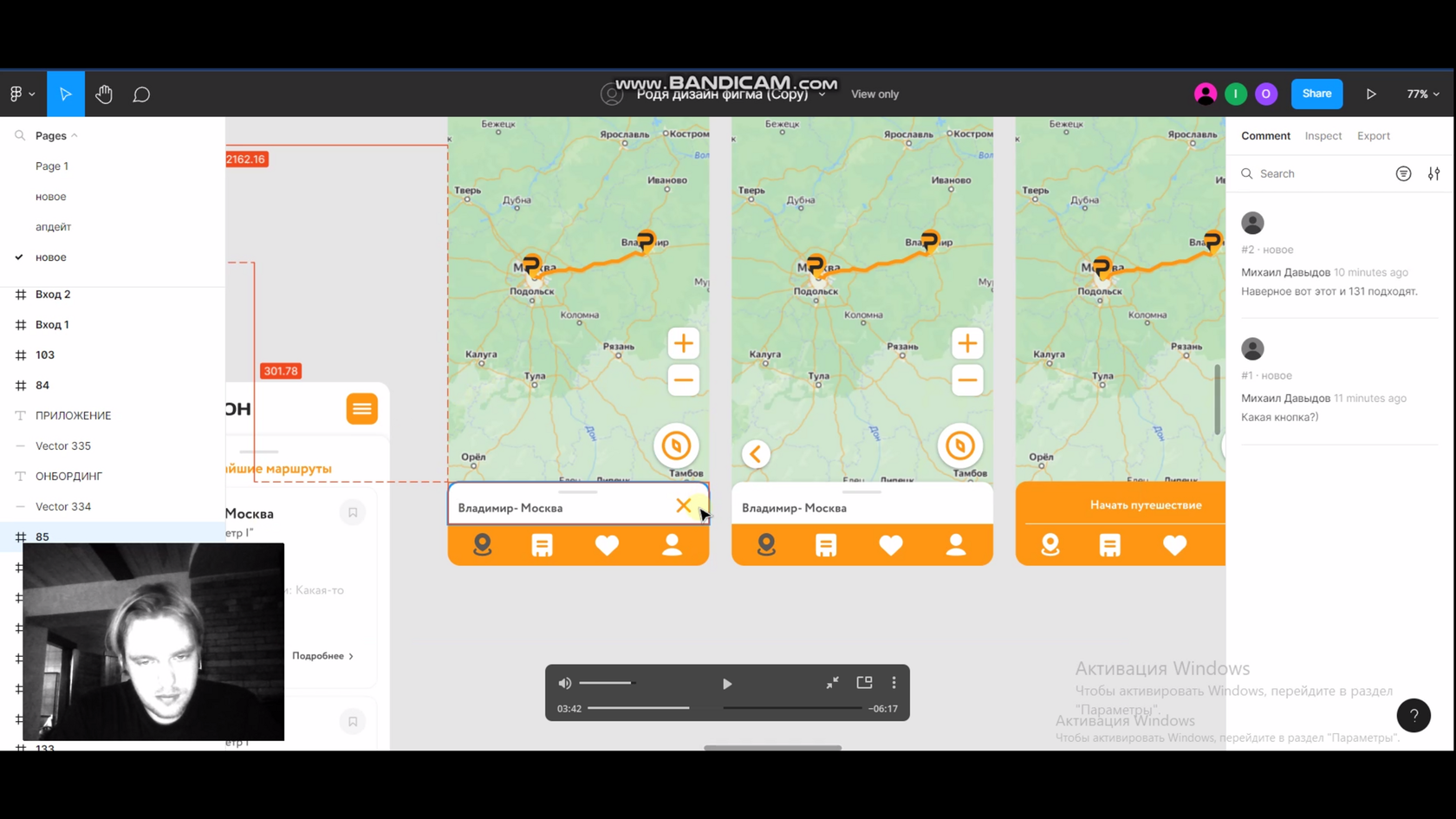Click the profile icon in first nav bar

pos(672,545)
